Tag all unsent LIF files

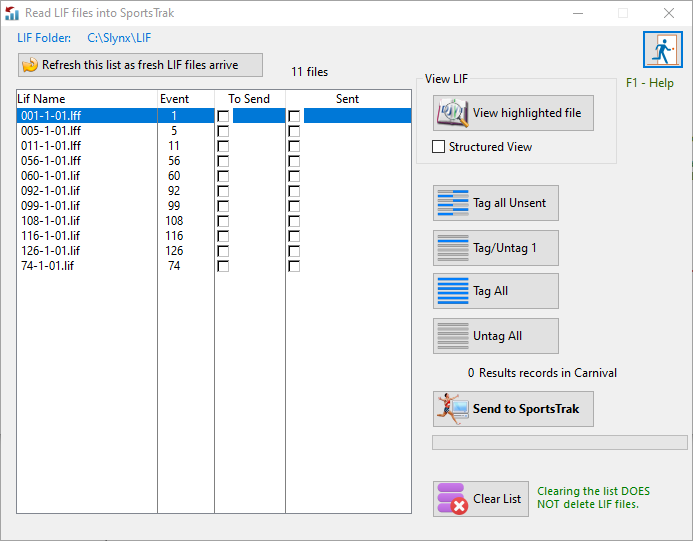[x=495, y=203]
